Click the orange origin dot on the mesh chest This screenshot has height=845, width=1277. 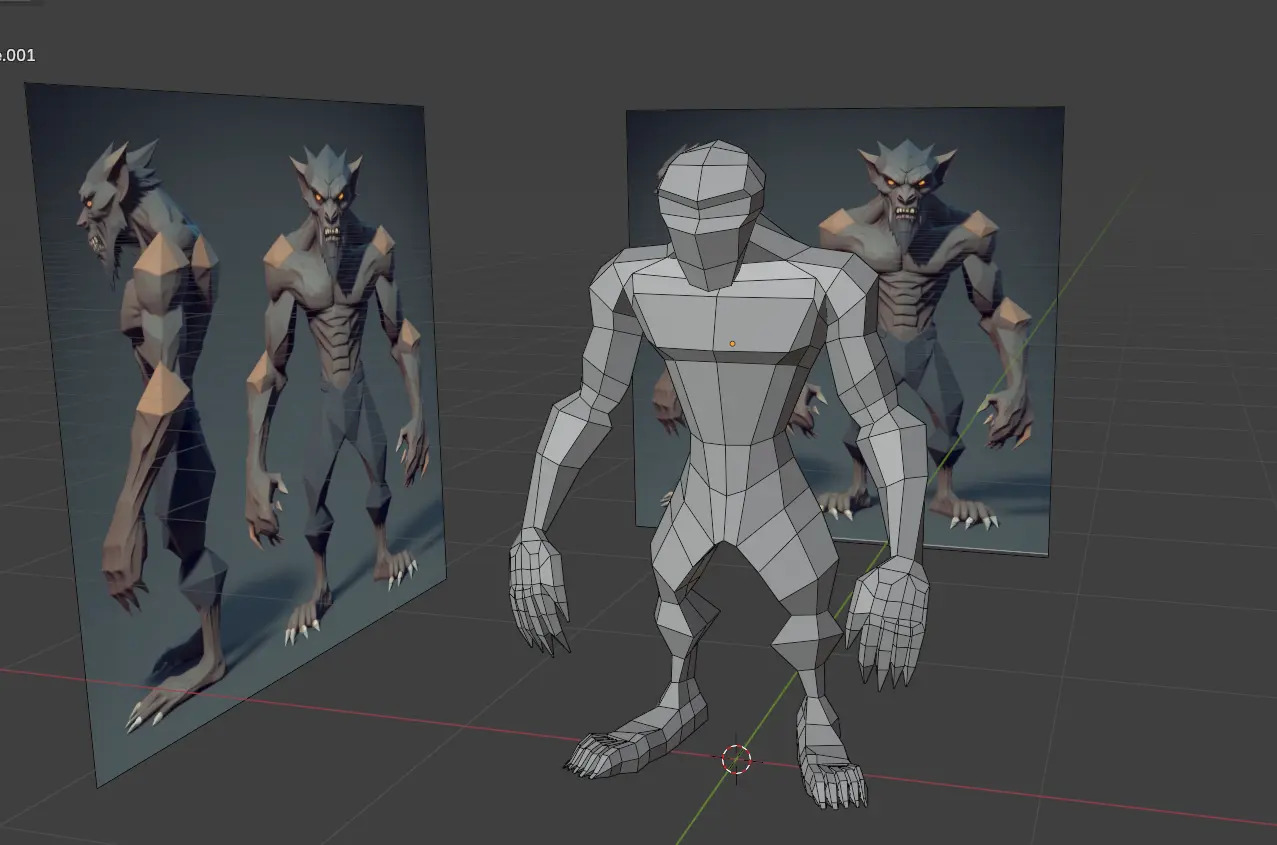(732, 343)
